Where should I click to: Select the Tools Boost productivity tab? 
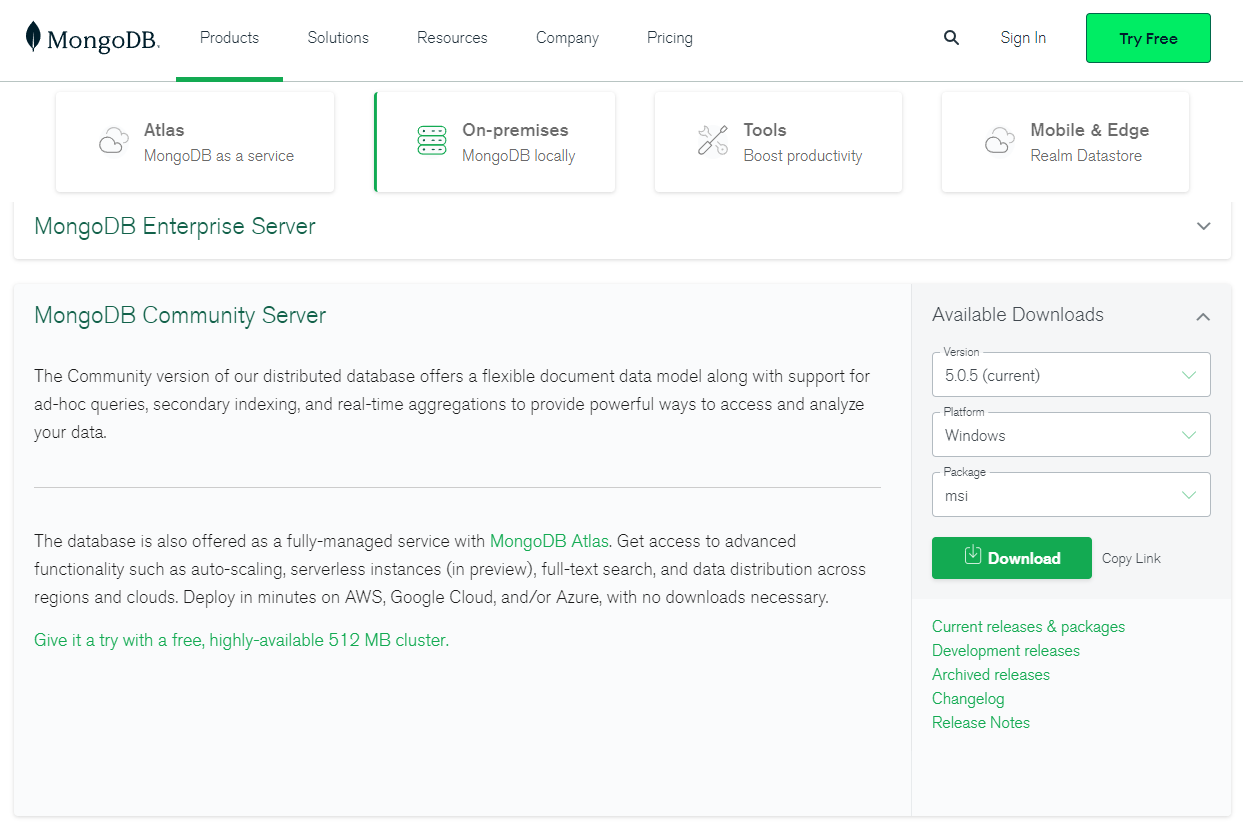point(778,142)
